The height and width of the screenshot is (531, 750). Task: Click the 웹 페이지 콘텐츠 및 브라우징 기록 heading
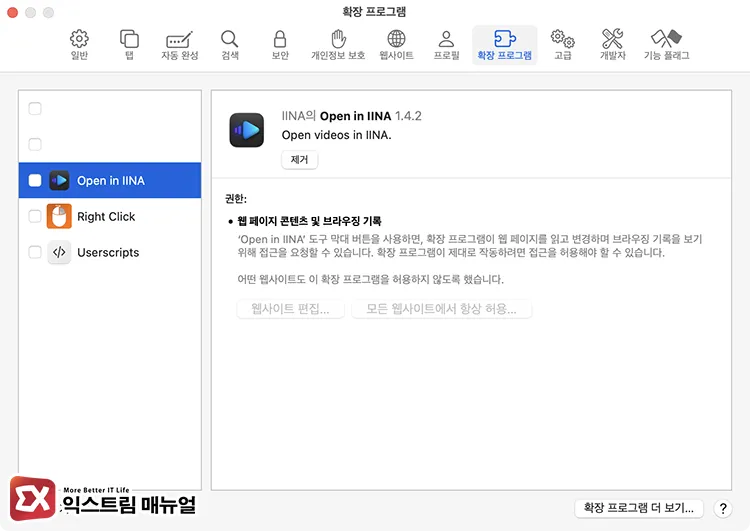309,221
